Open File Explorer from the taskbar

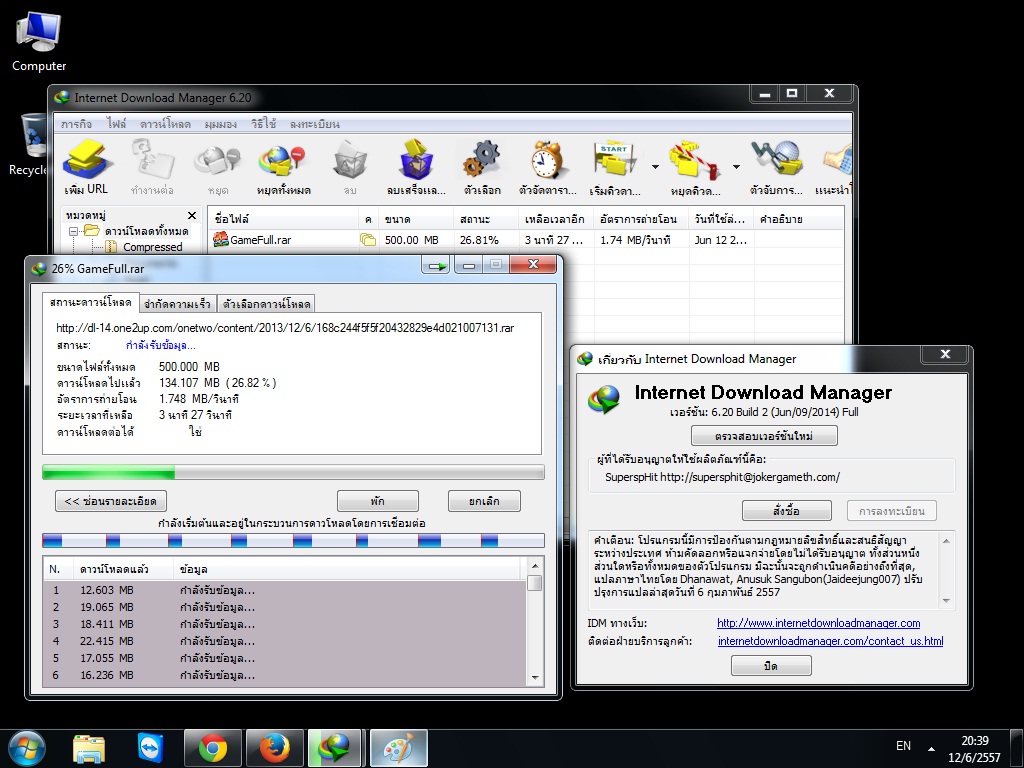(x=89, y=748)
